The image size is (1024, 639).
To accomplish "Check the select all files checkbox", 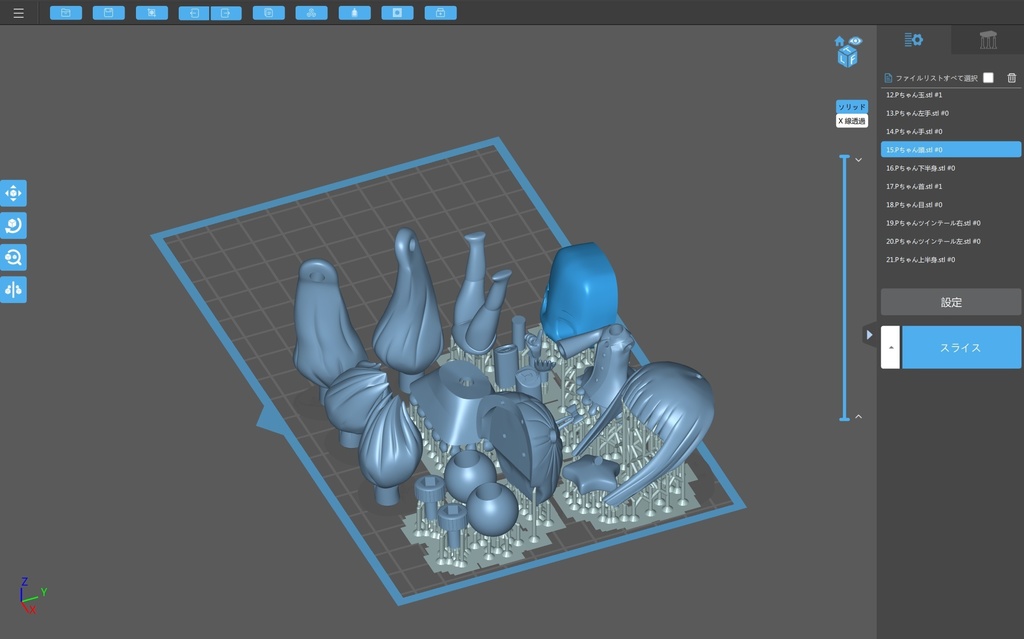I will click(x=988, y=78).
